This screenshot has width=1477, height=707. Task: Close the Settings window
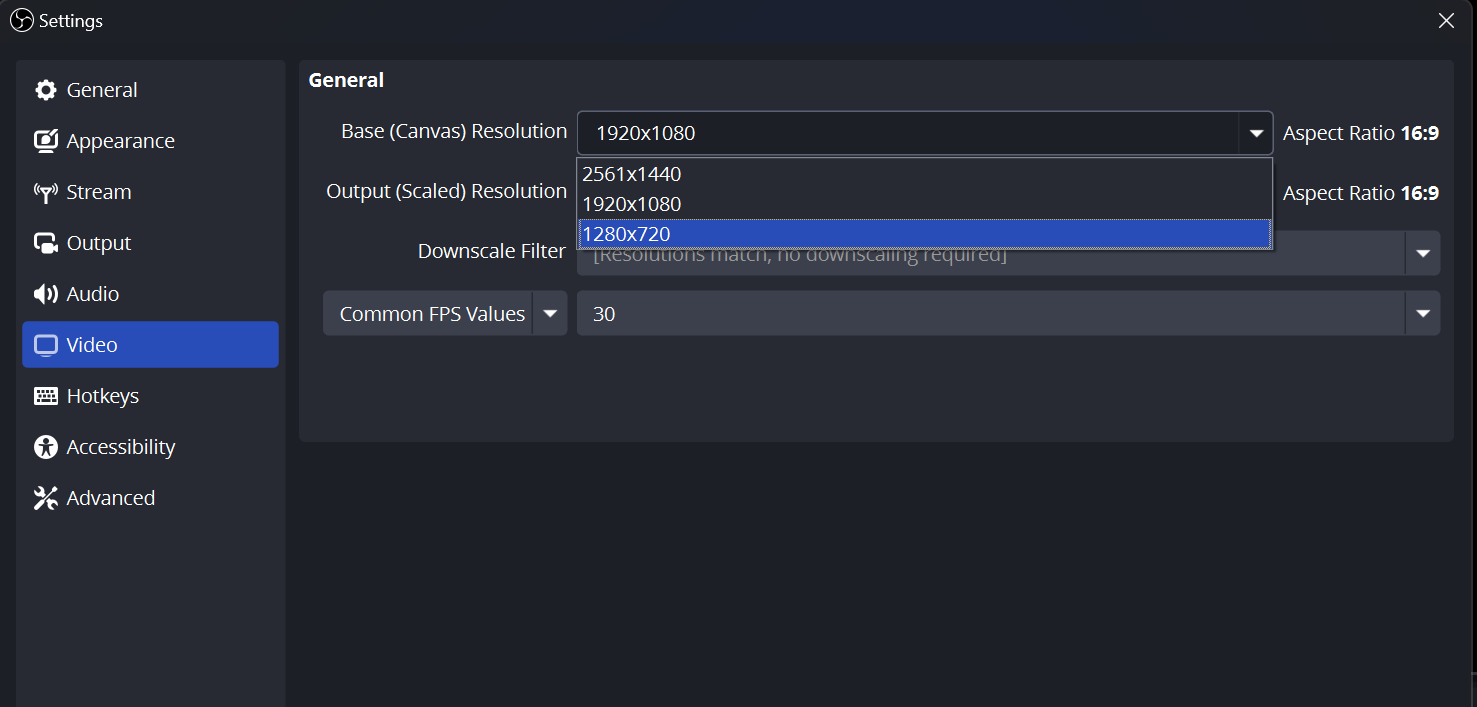1446,20
